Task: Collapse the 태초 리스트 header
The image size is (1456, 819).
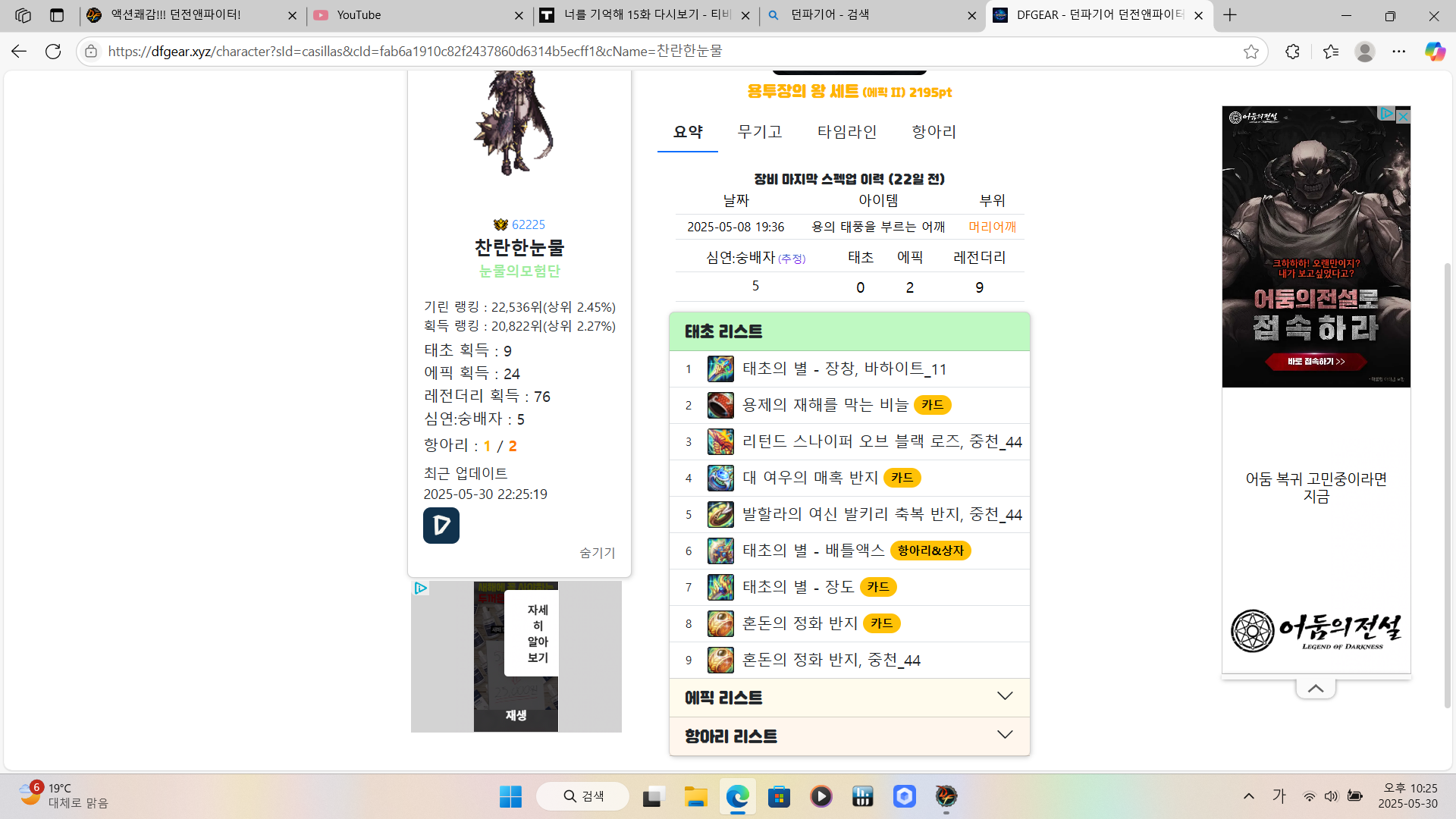Action: [849, 331]
